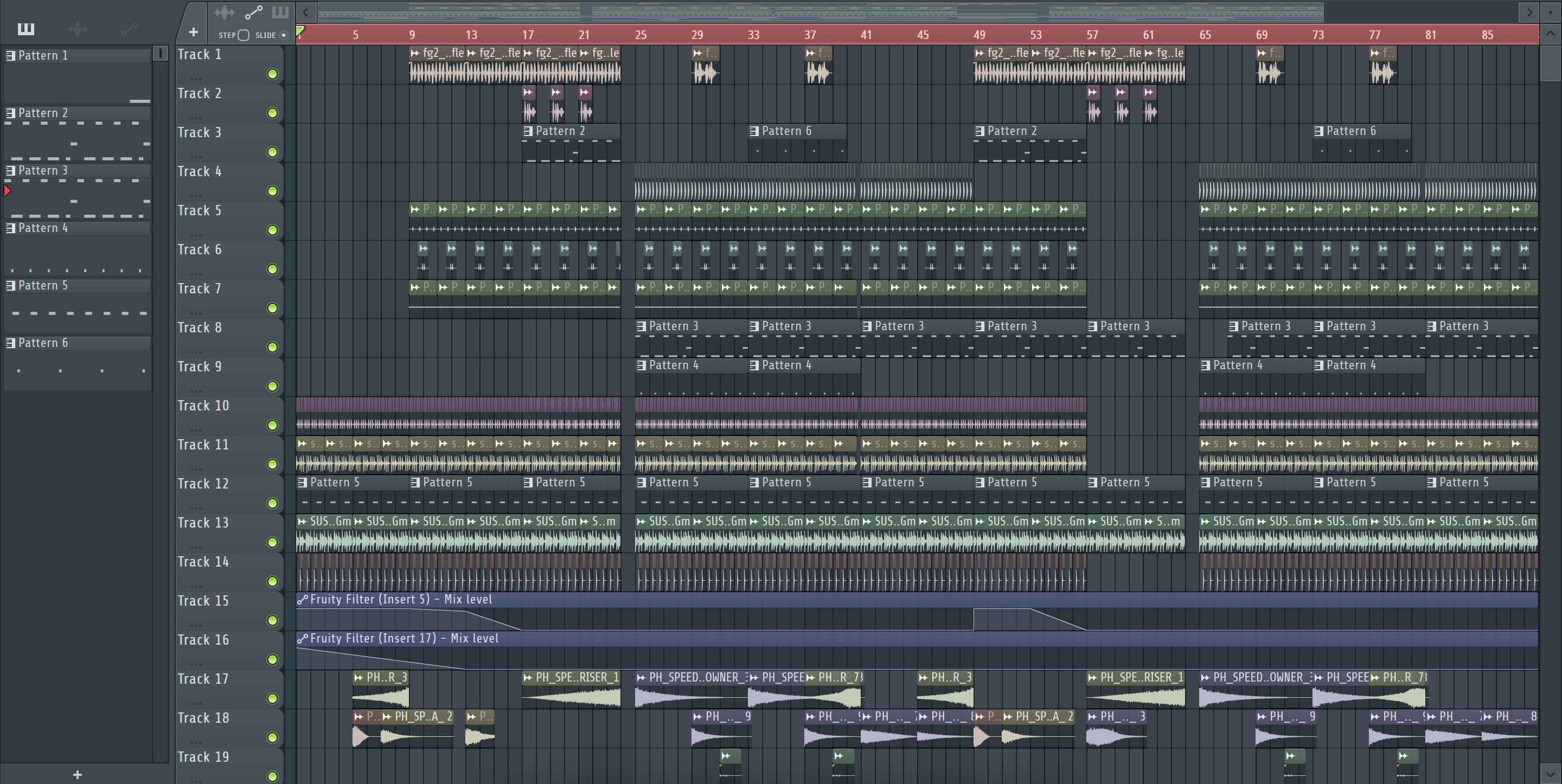Open clip menu of Fruity Filter Insert 5 automation
This screenshot has width=1562, height=784.
coord(302,600)
